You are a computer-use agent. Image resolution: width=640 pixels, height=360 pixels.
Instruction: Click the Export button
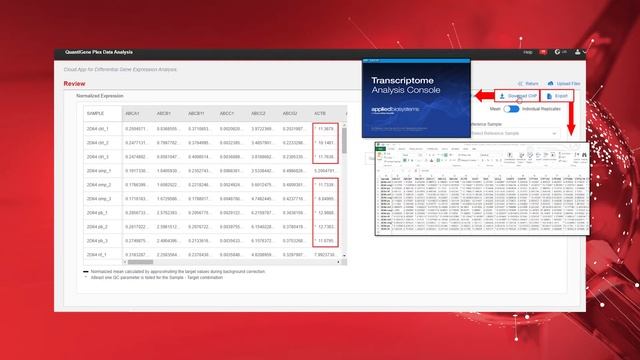point(557,96)
